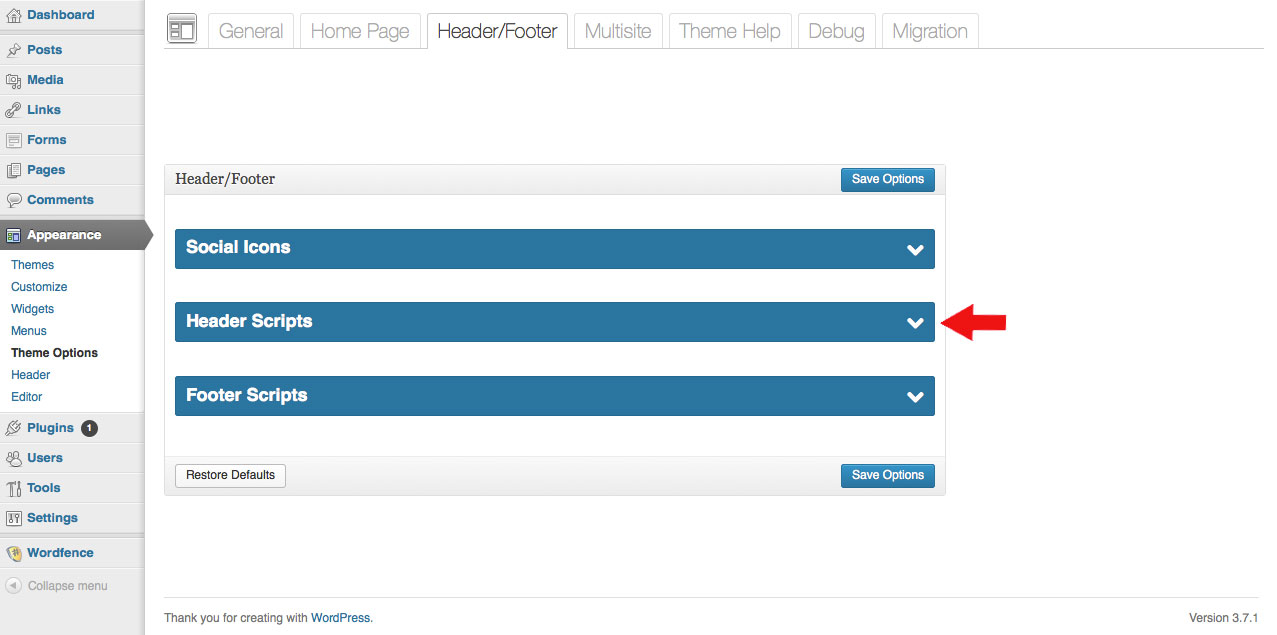Open the Migration tab
1277x635 pixels.
pyautogui.click(x=929, y=31)
